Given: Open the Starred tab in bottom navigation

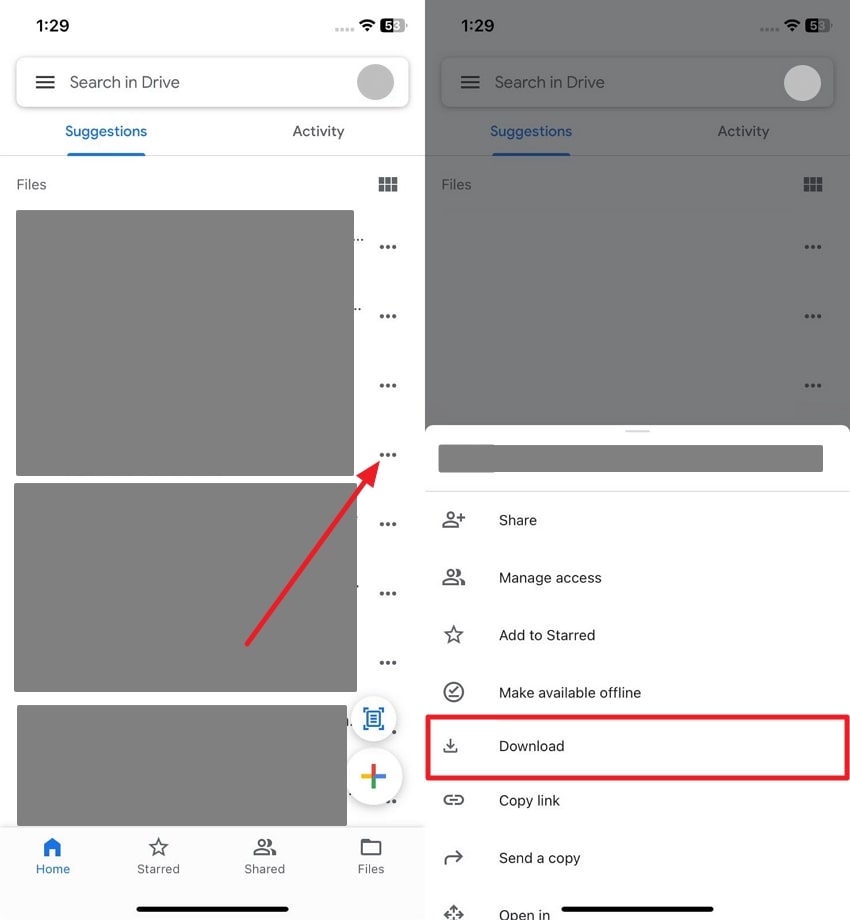Looking at the screenshot, I should pos(158,856).
